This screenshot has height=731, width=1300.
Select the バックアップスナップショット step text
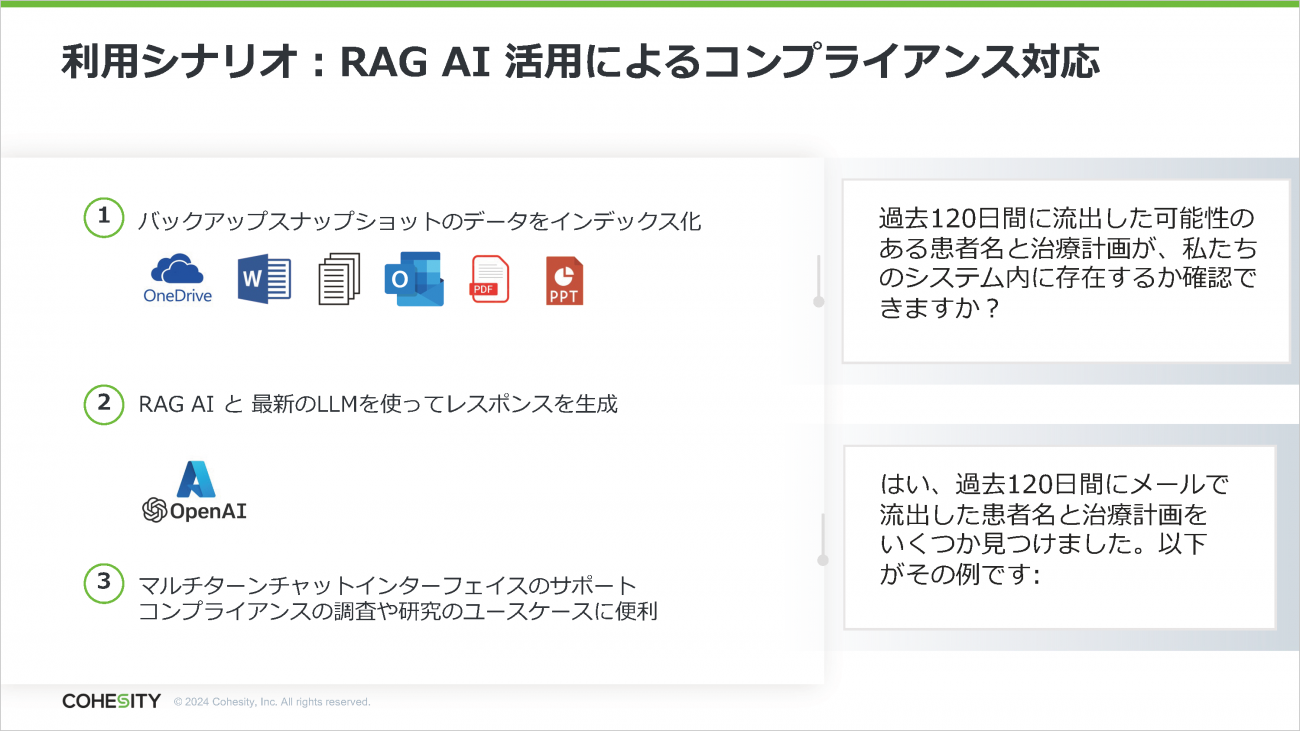(x=419, y=222)
